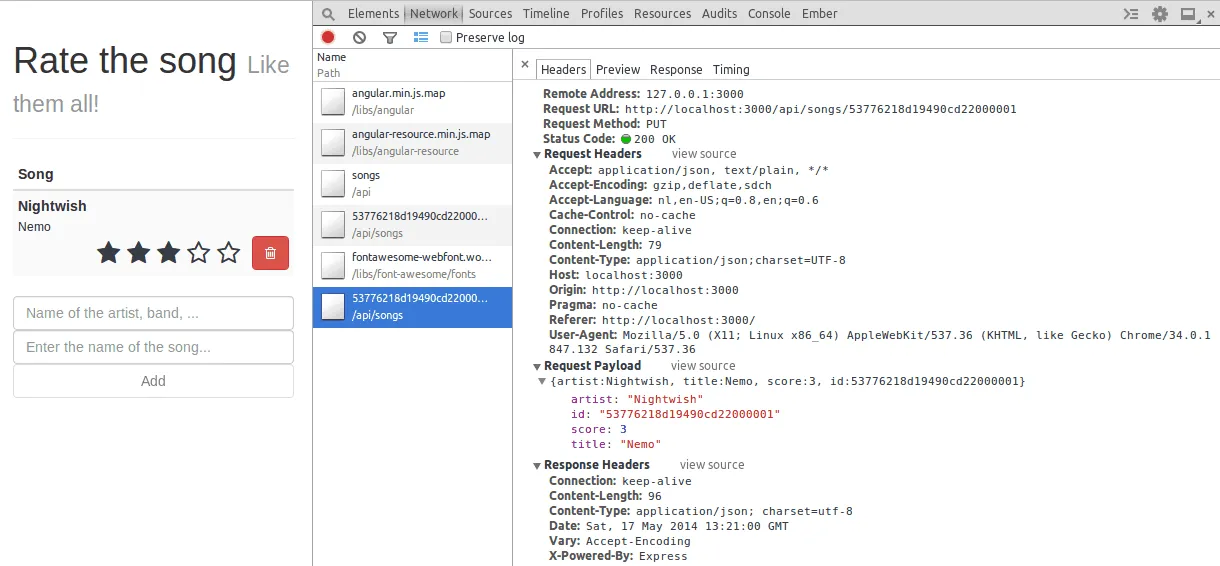
Task: Switch to the Preview tab
Action: 618,70
